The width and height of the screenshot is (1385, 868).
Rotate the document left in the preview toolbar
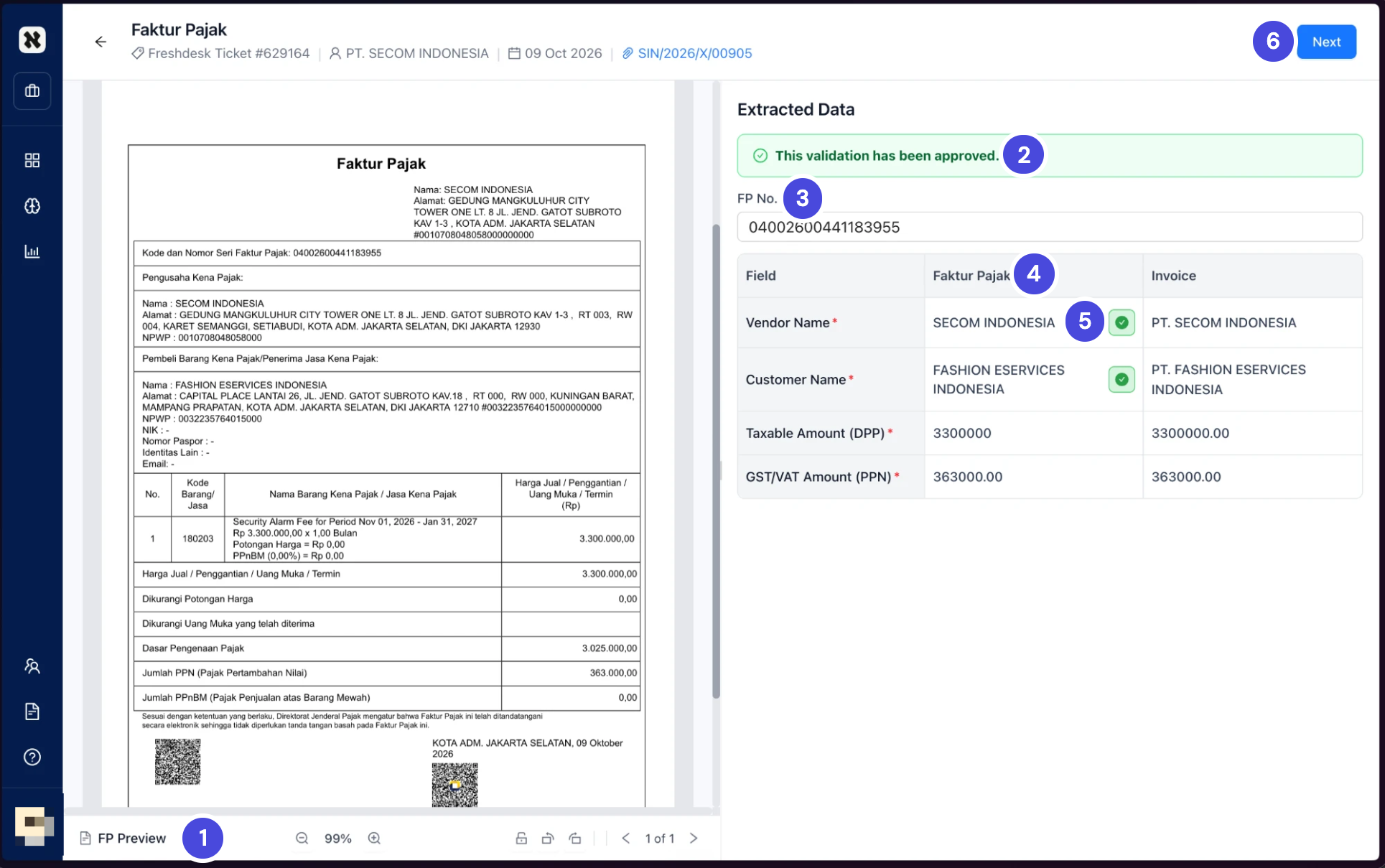pyautogui.click(x=548, y=838)
